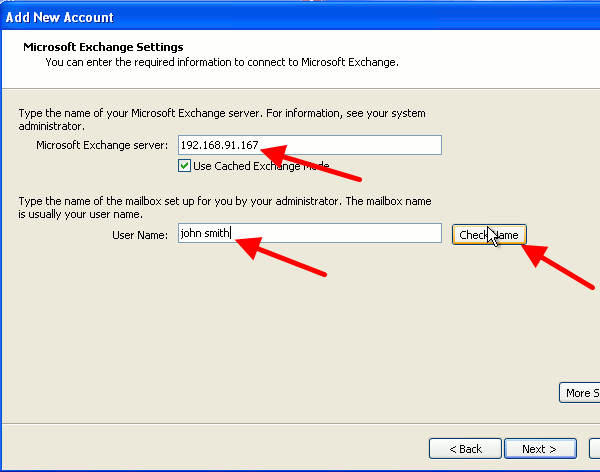600x472 pixels.
Task: Click the User Name input field
Action: (x=309, y=233)
